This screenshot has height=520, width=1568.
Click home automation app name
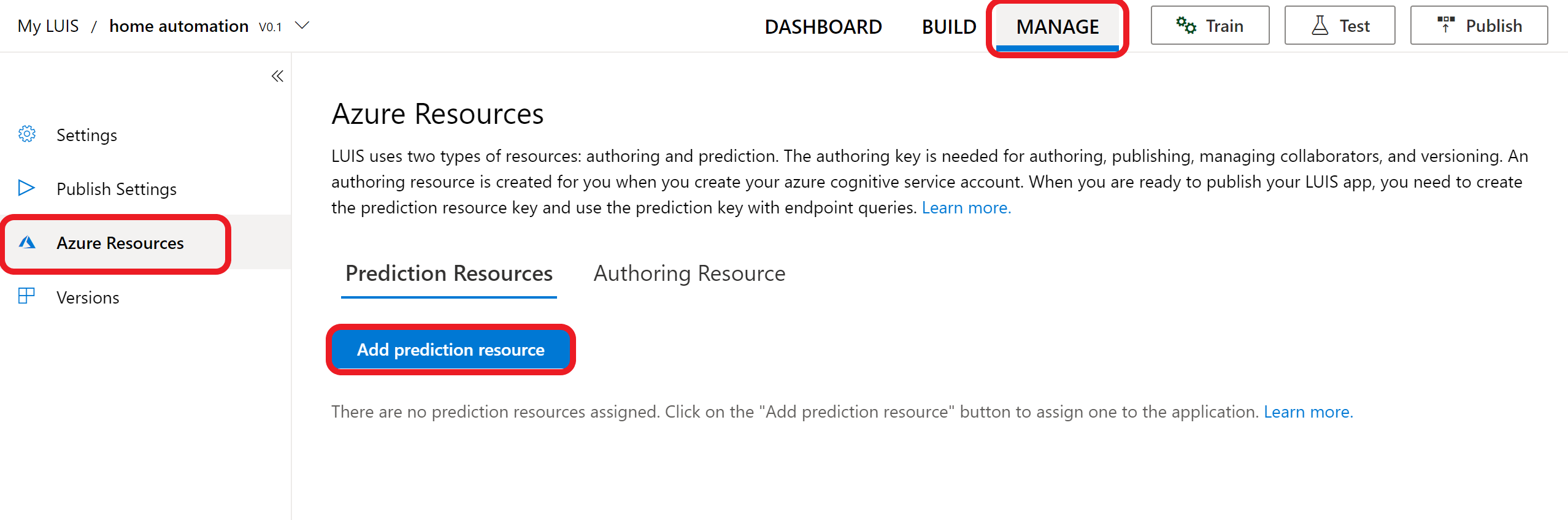coord(179,26)
